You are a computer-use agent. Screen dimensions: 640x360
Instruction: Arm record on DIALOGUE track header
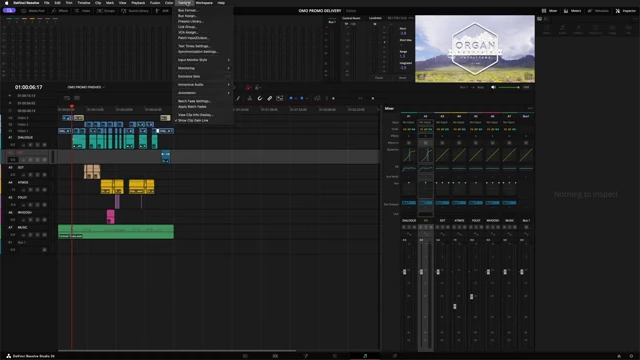tap(31, 144)
